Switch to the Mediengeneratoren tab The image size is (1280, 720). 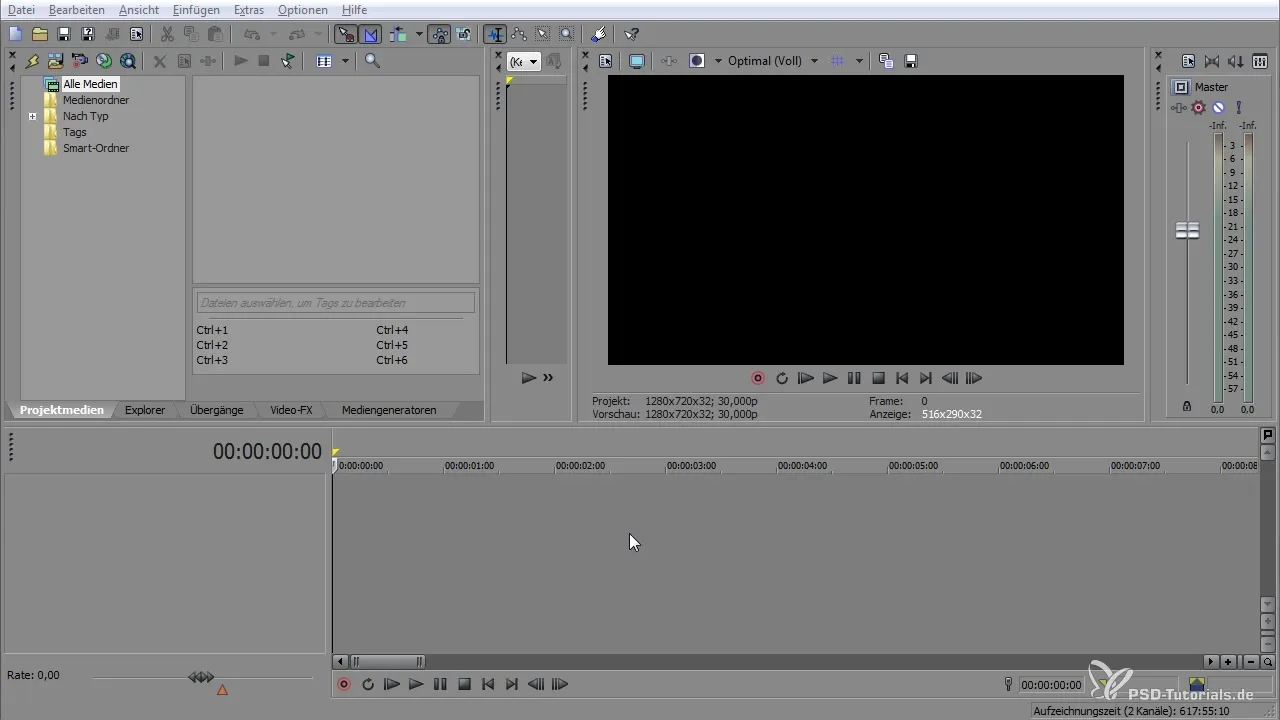[x=389, y=410]
